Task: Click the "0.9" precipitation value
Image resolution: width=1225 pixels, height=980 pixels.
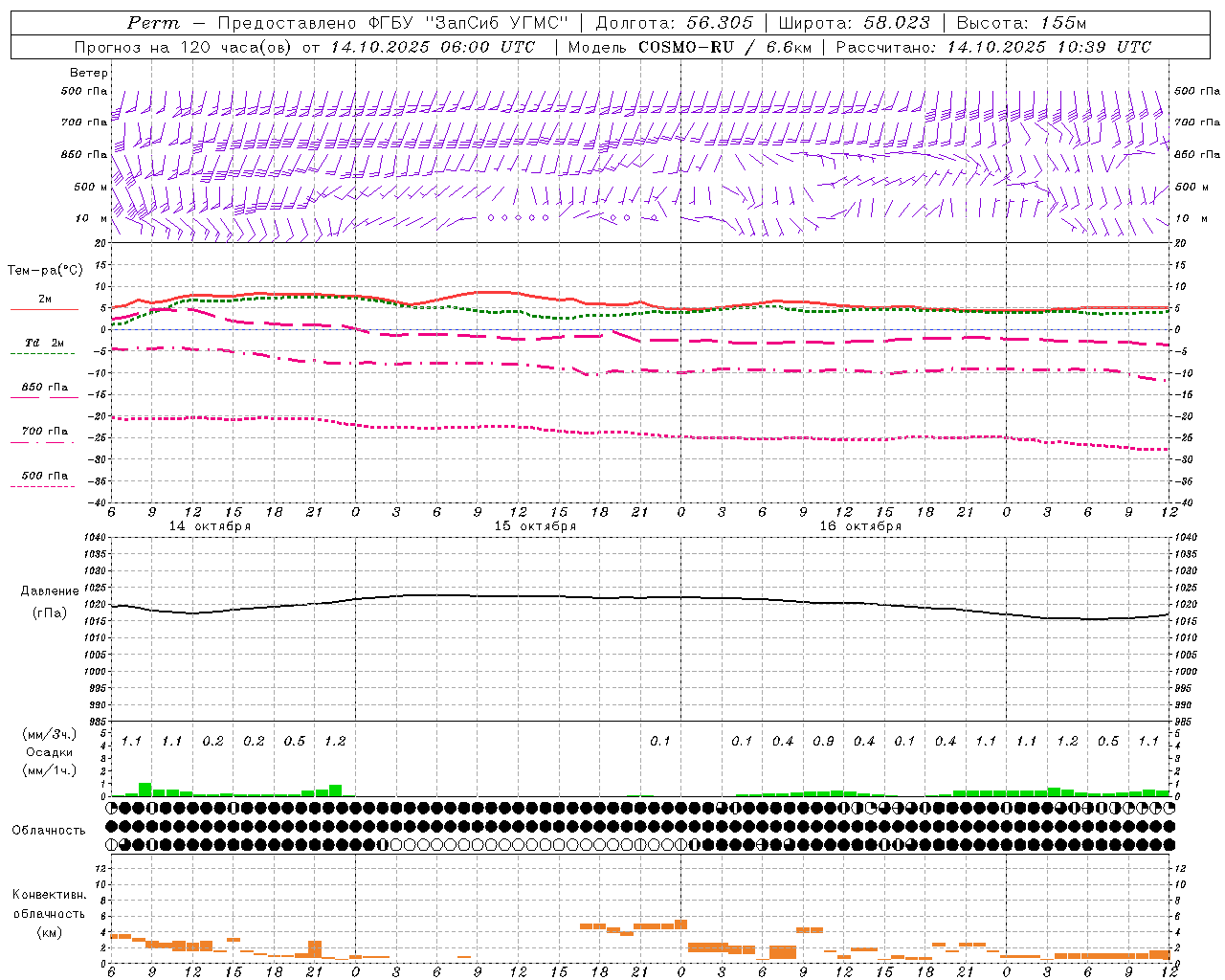Action: point(823,742)
